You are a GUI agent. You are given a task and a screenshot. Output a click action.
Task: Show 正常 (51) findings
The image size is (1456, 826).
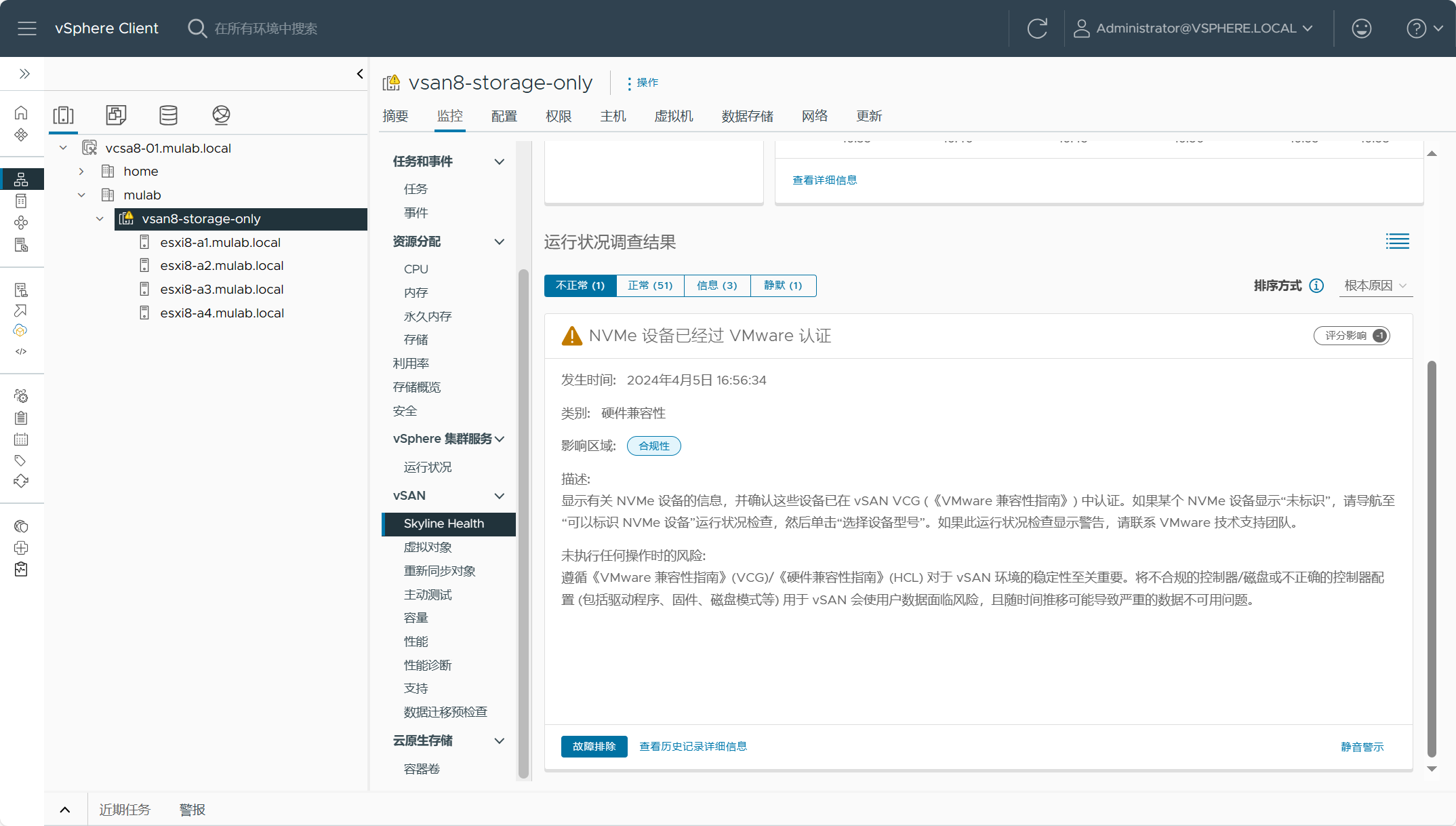coord(650,286)
